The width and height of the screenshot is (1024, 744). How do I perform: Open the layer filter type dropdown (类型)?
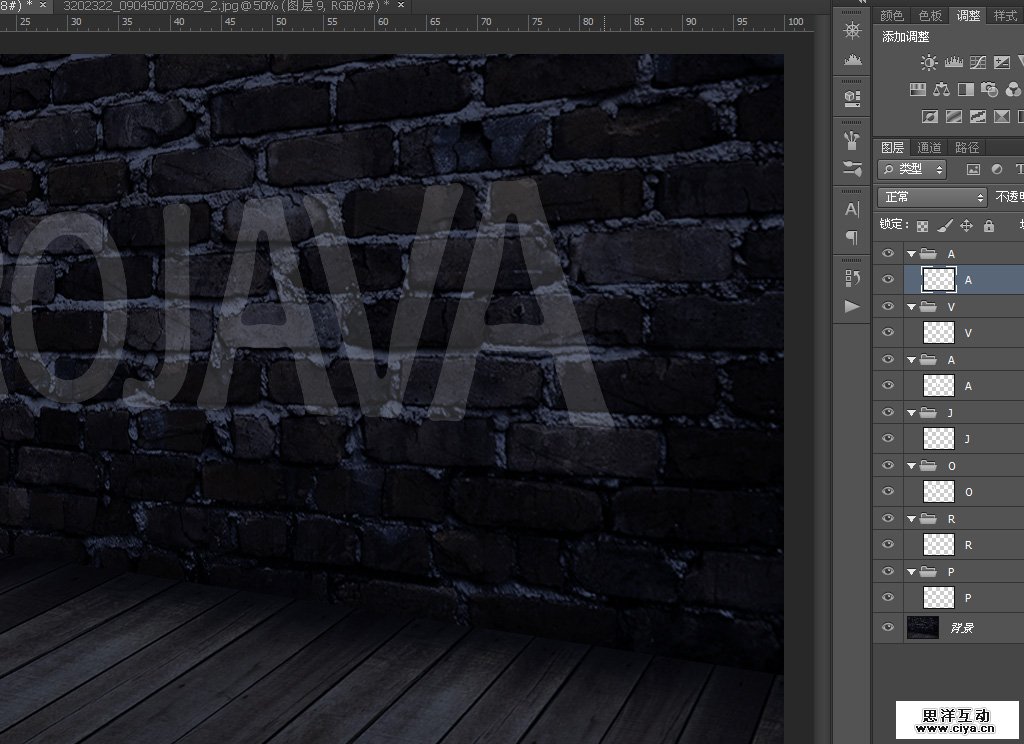[x=912, y=170]
